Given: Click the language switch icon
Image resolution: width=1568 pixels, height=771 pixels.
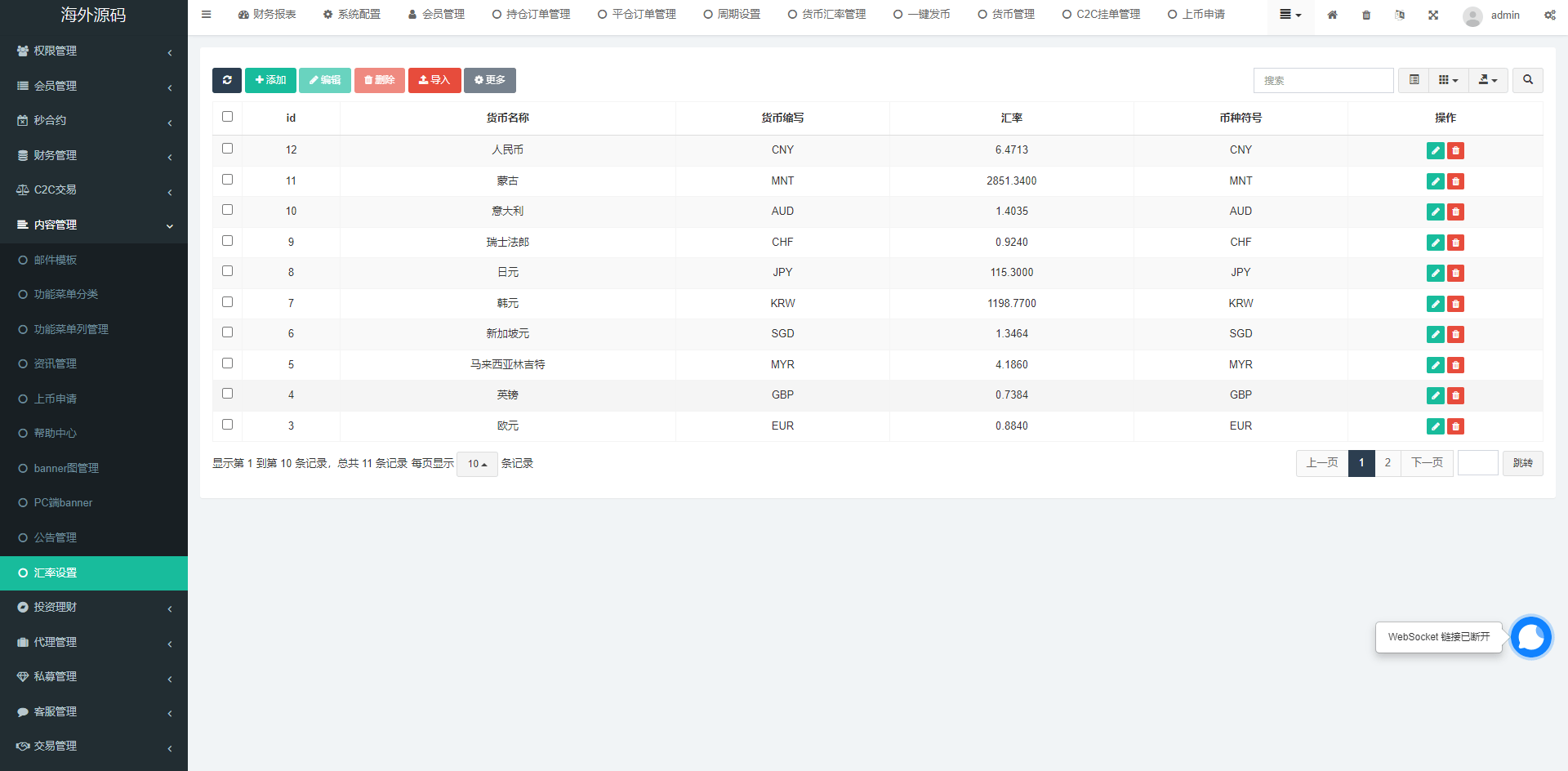Looking at the screenshot, I should pos(1400,15).
